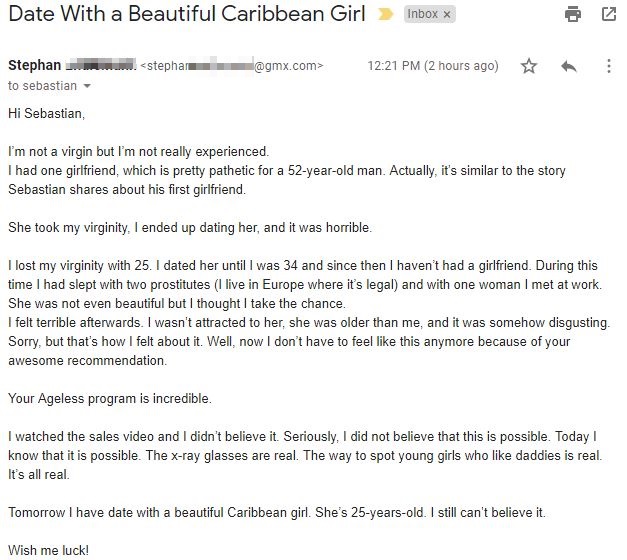Click the sender's gmx.com email address

(232, 66)
